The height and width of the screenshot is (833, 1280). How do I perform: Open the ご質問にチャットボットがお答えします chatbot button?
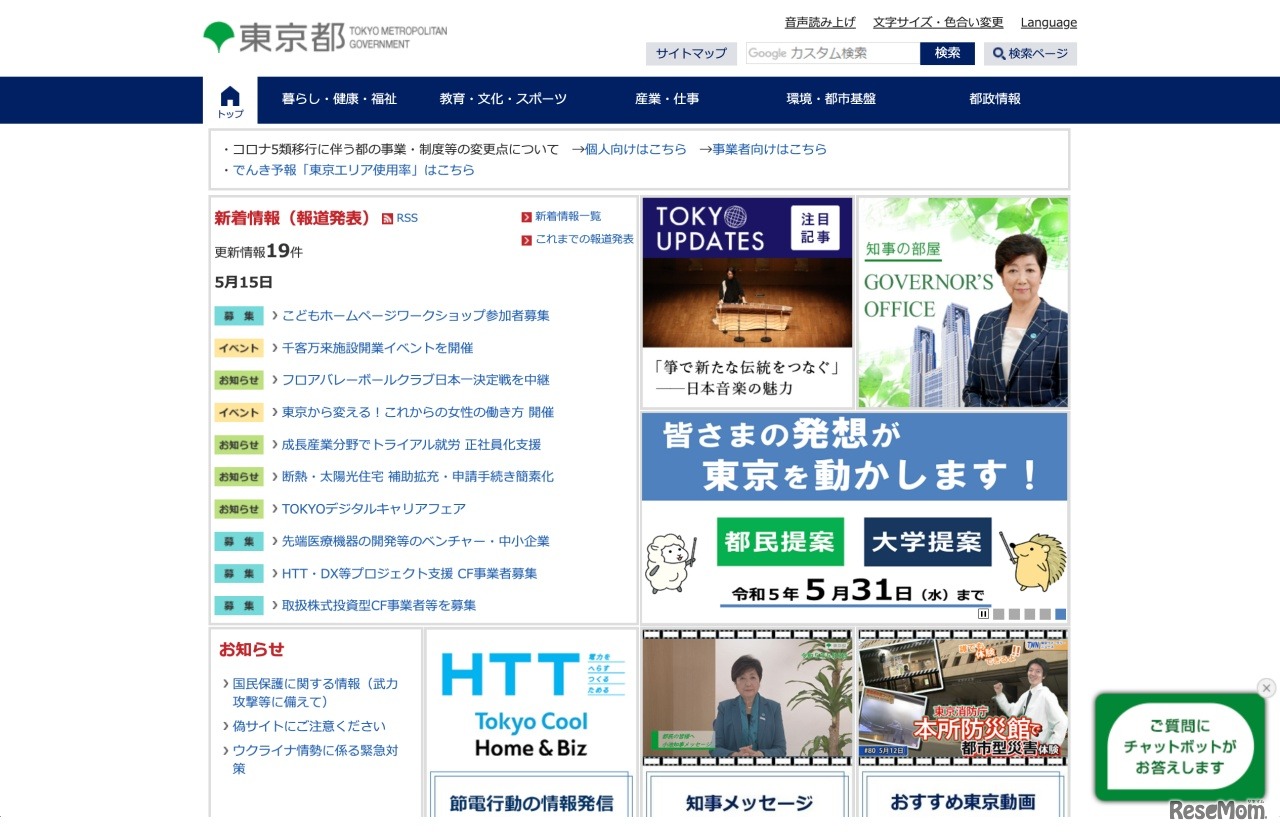click(1180, 746)
